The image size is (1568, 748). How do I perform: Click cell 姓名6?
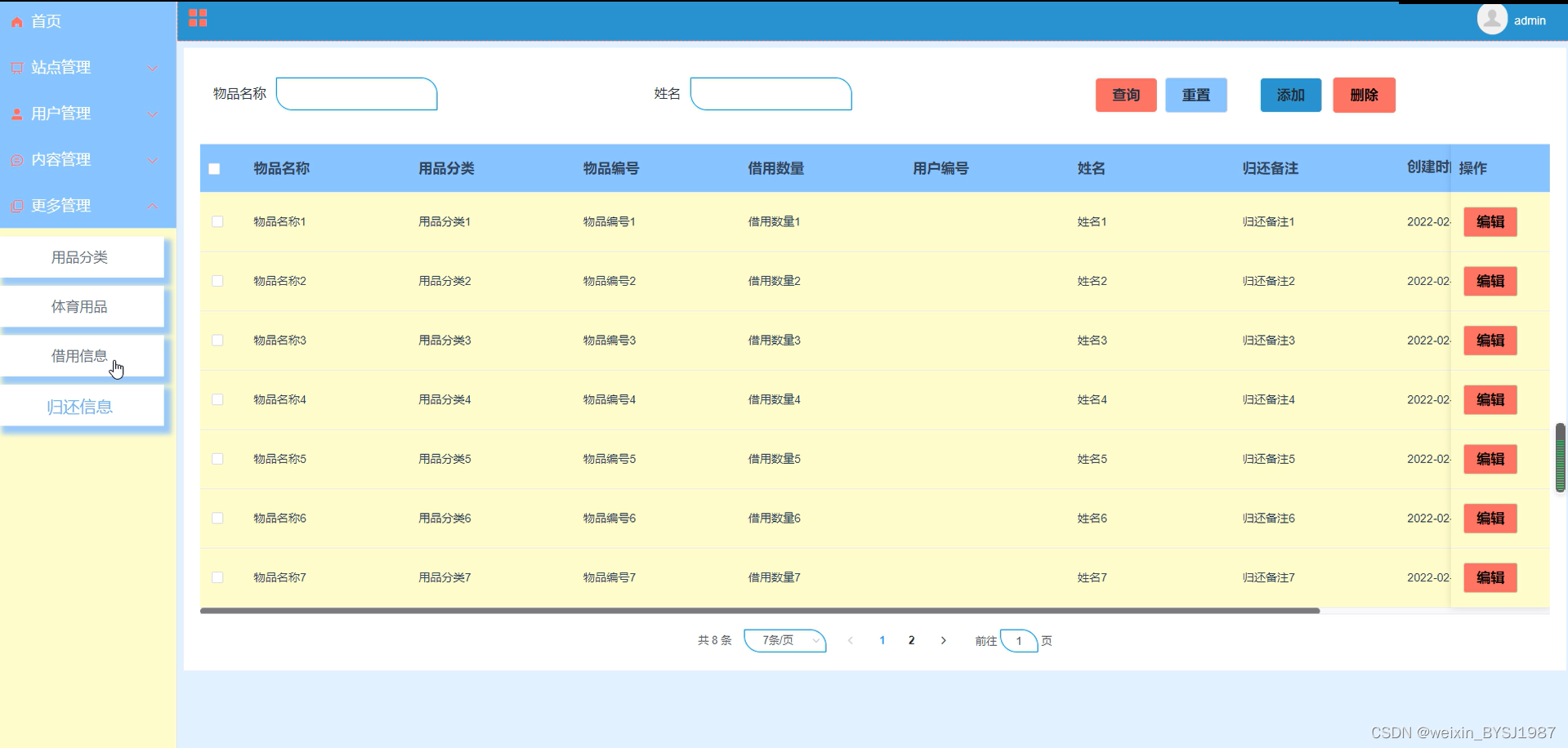(x=1092, y=519)
